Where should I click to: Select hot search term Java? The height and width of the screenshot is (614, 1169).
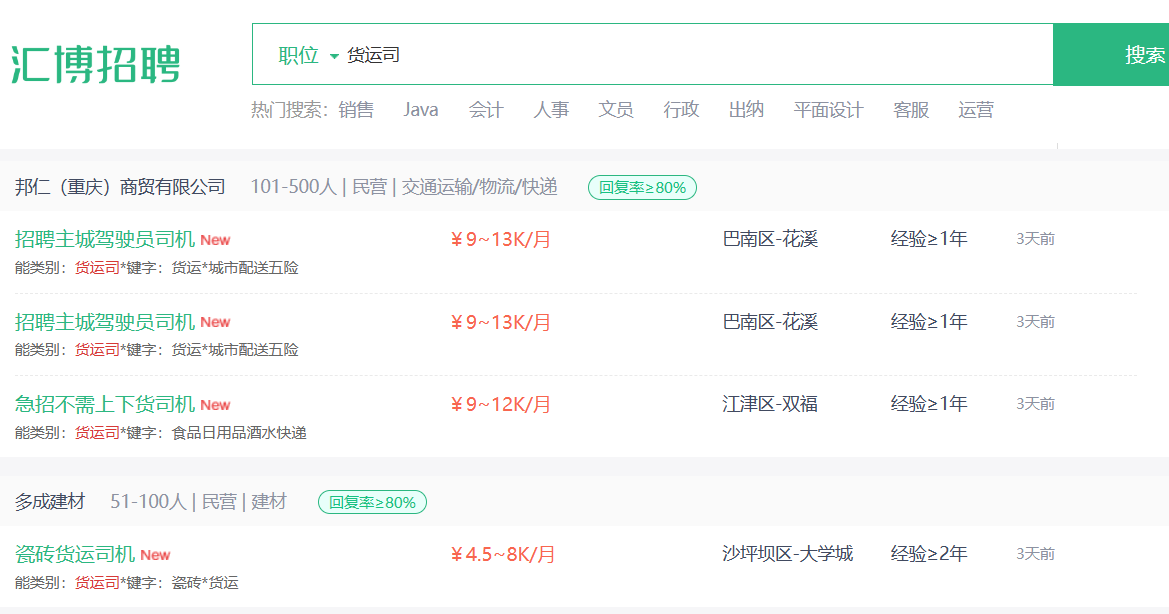point(420,110)
